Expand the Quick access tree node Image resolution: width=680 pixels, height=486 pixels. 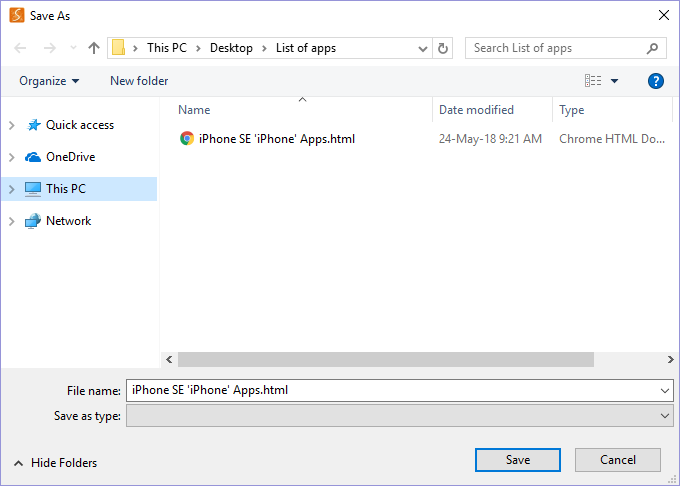click(12, 125)
